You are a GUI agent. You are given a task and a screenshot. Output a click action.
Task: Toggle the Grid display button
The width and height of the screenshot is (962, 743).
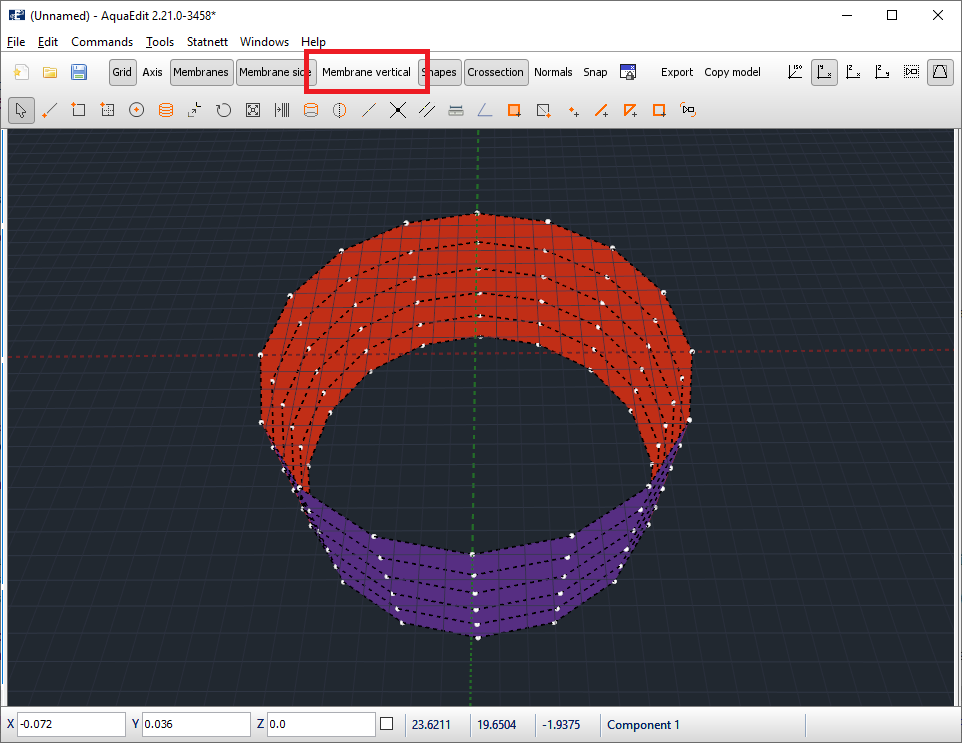click(122, 72)
